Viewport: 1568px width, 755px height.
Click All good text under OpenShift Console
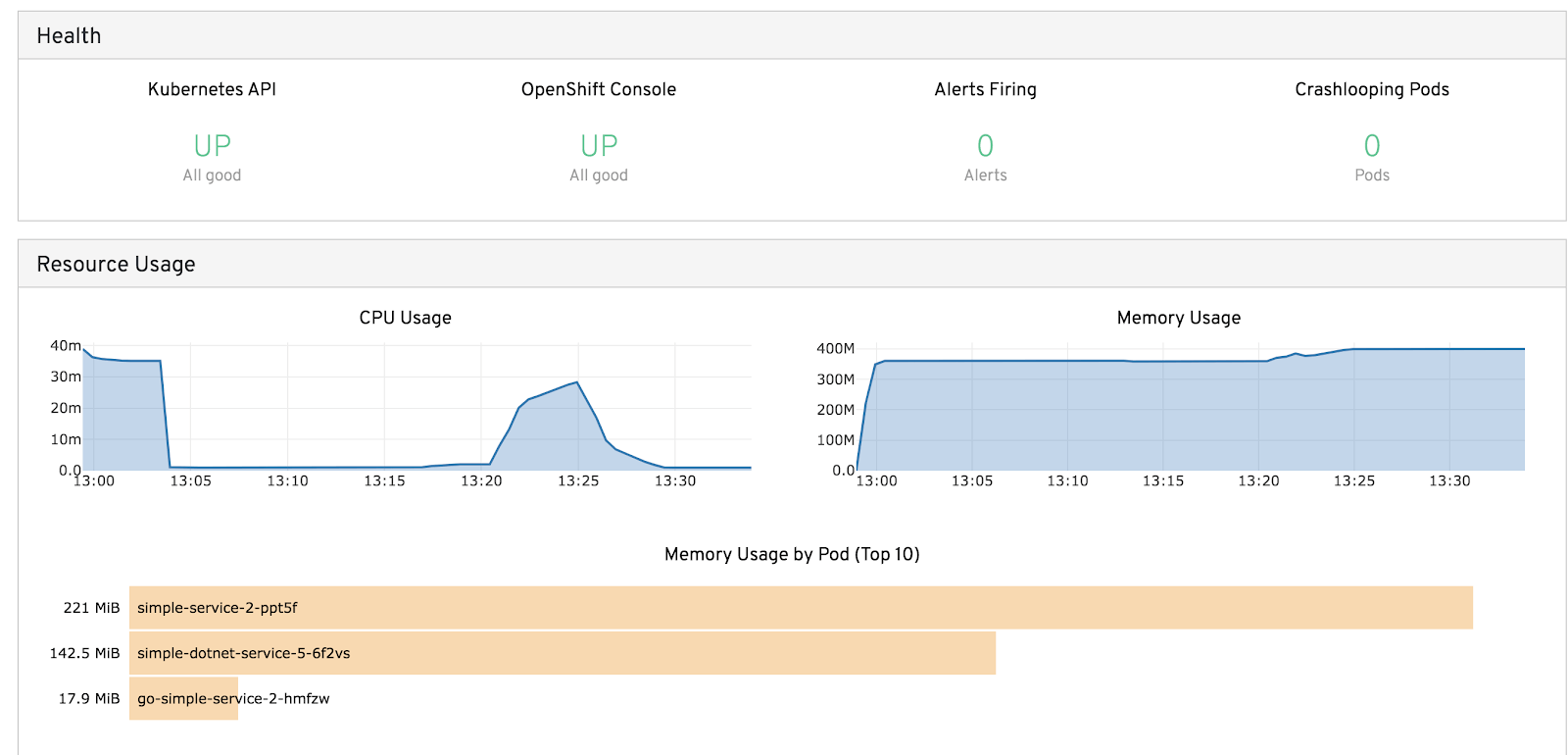coord(599,176)
